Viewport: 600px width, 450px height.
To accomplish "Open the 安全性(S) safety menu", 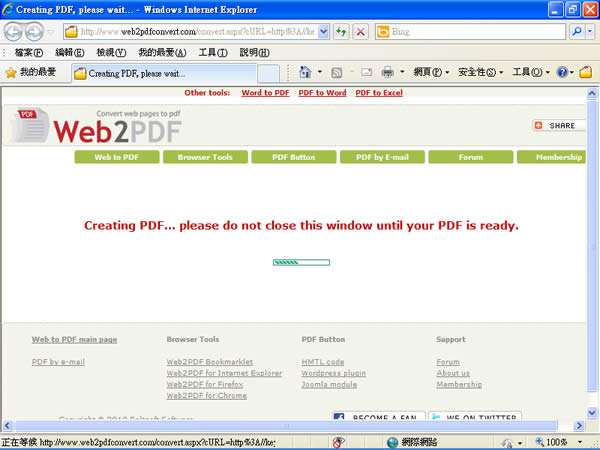I will click(481, 72).
